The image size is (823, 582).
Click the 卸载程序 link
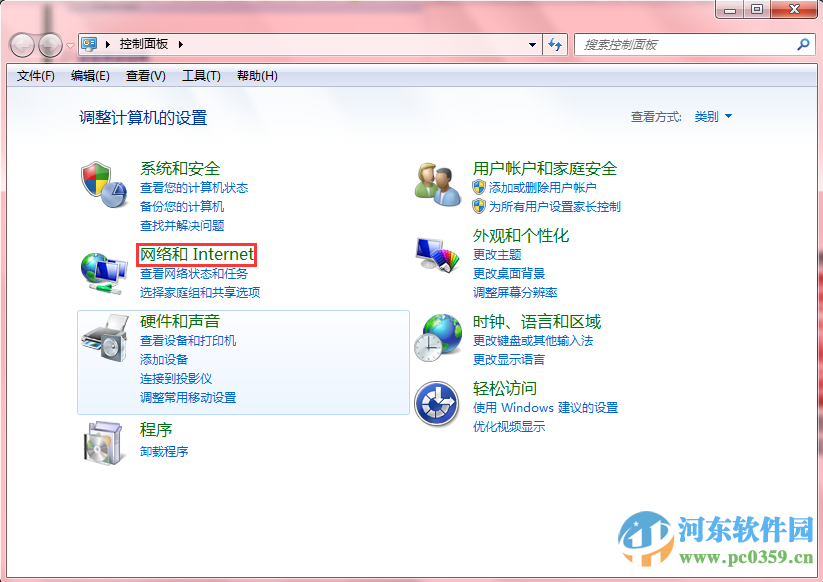click(164, 451)
